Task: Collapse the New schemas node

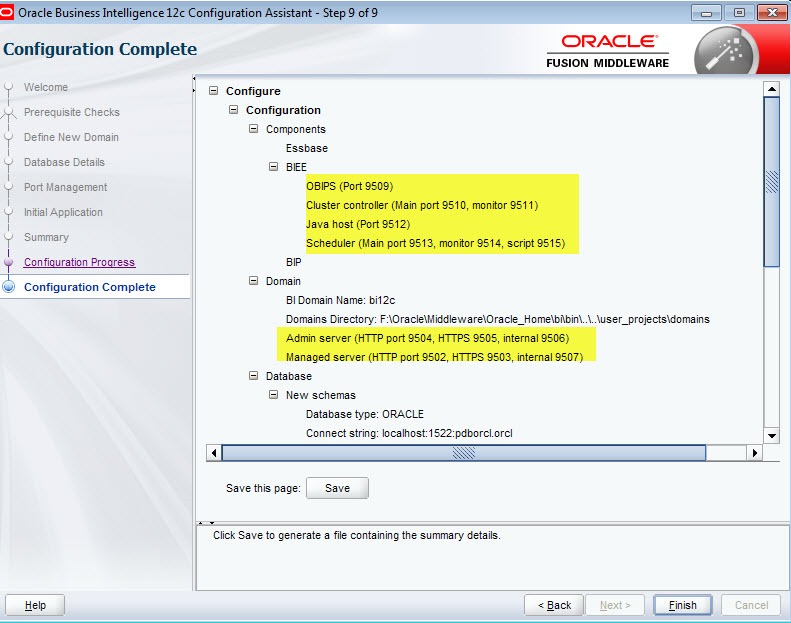Action: click(x=273, y=394)
